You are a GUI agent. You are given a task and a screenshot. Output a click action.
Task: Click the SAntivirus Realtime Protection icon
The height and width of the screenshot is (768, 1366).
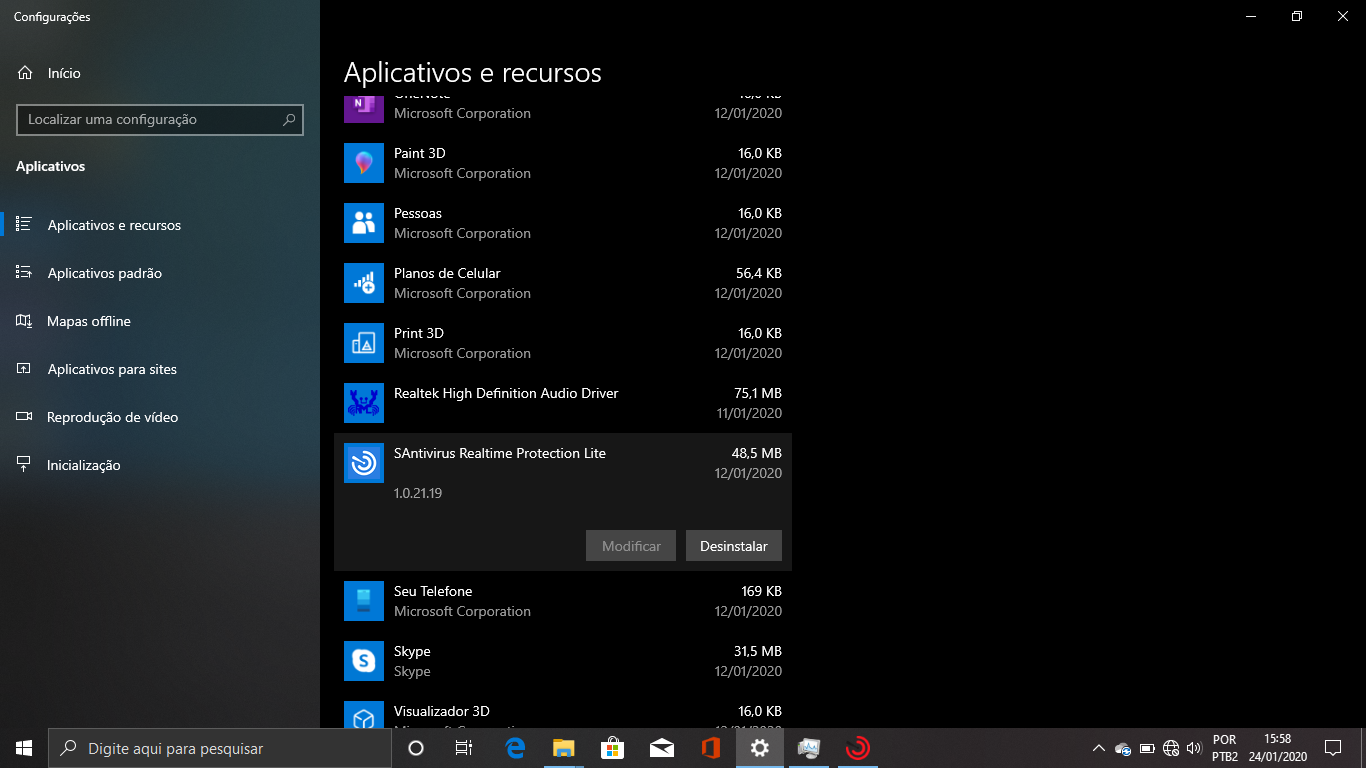[x=364, y=463]
